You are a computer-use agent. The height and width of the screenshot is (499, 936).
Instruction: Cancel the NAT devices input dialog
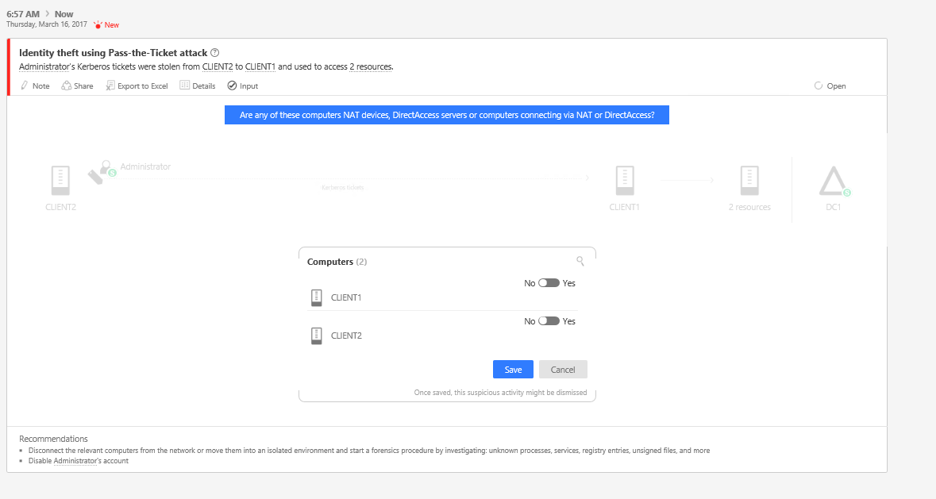(563, 369)
